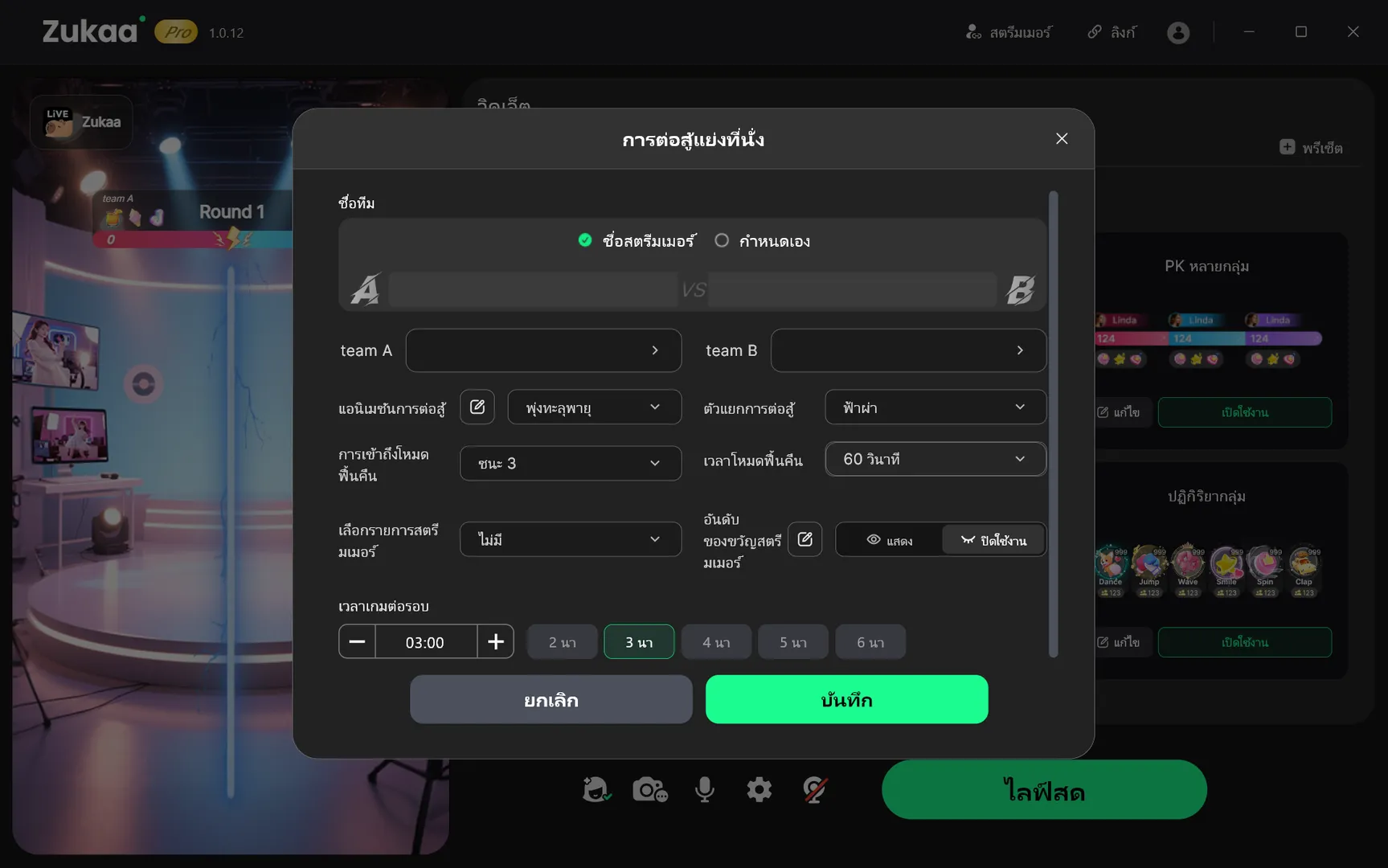Click the green บันทึก save button
The height and width of the screenshot is (868, 1388).
(x=846, y=699)
